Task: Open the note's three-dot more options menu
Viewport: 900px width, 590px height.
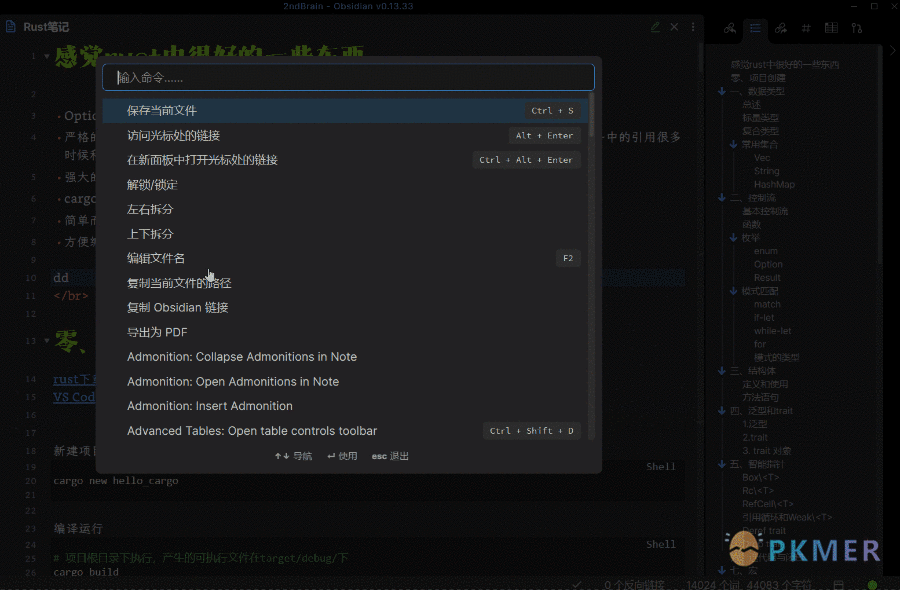Action: pyautogui.click(x=693, y=27)
